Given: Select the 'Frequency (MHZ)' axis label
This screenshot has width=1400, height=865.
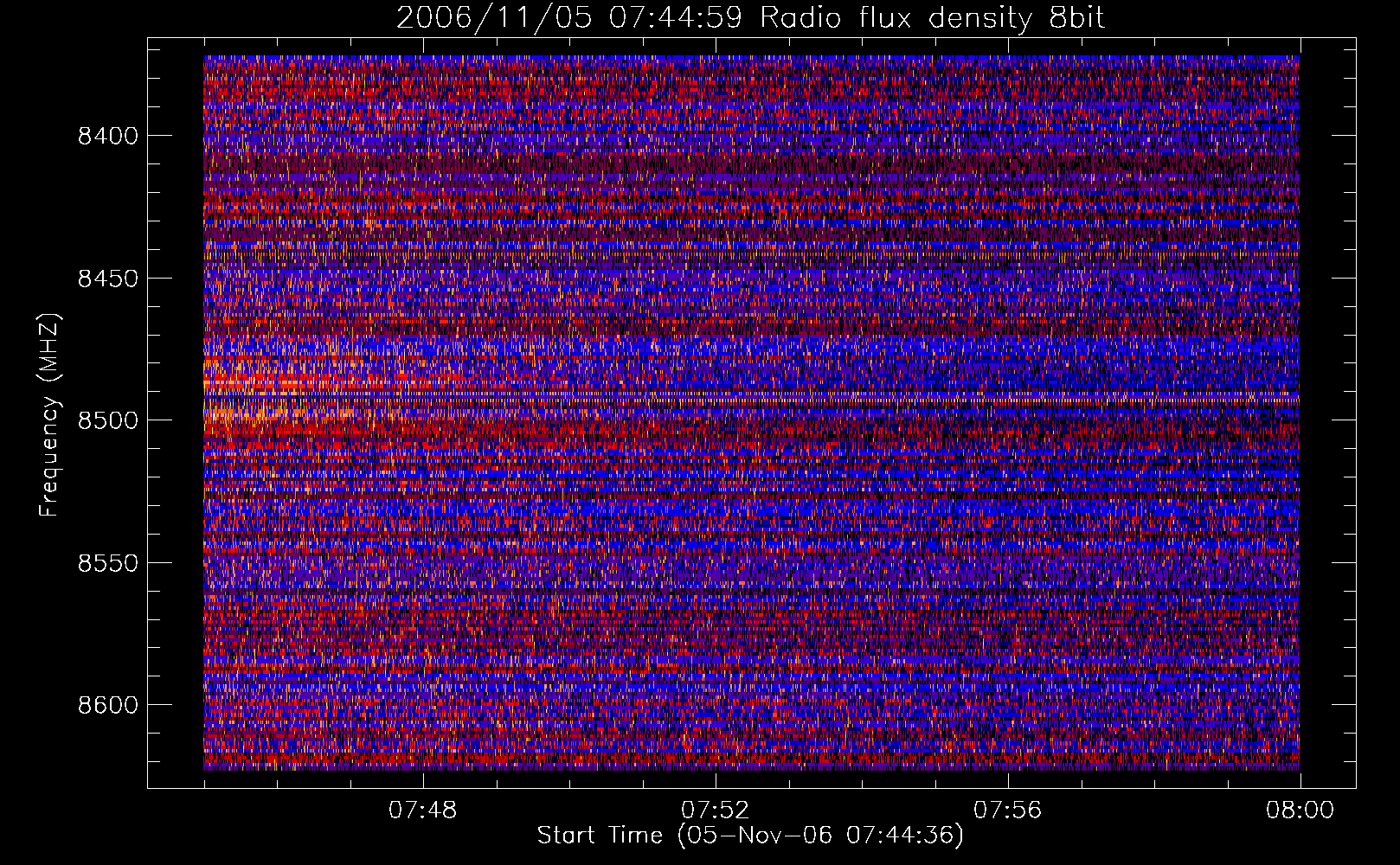Looking at the screenshot, I should (x=49, y=415).
